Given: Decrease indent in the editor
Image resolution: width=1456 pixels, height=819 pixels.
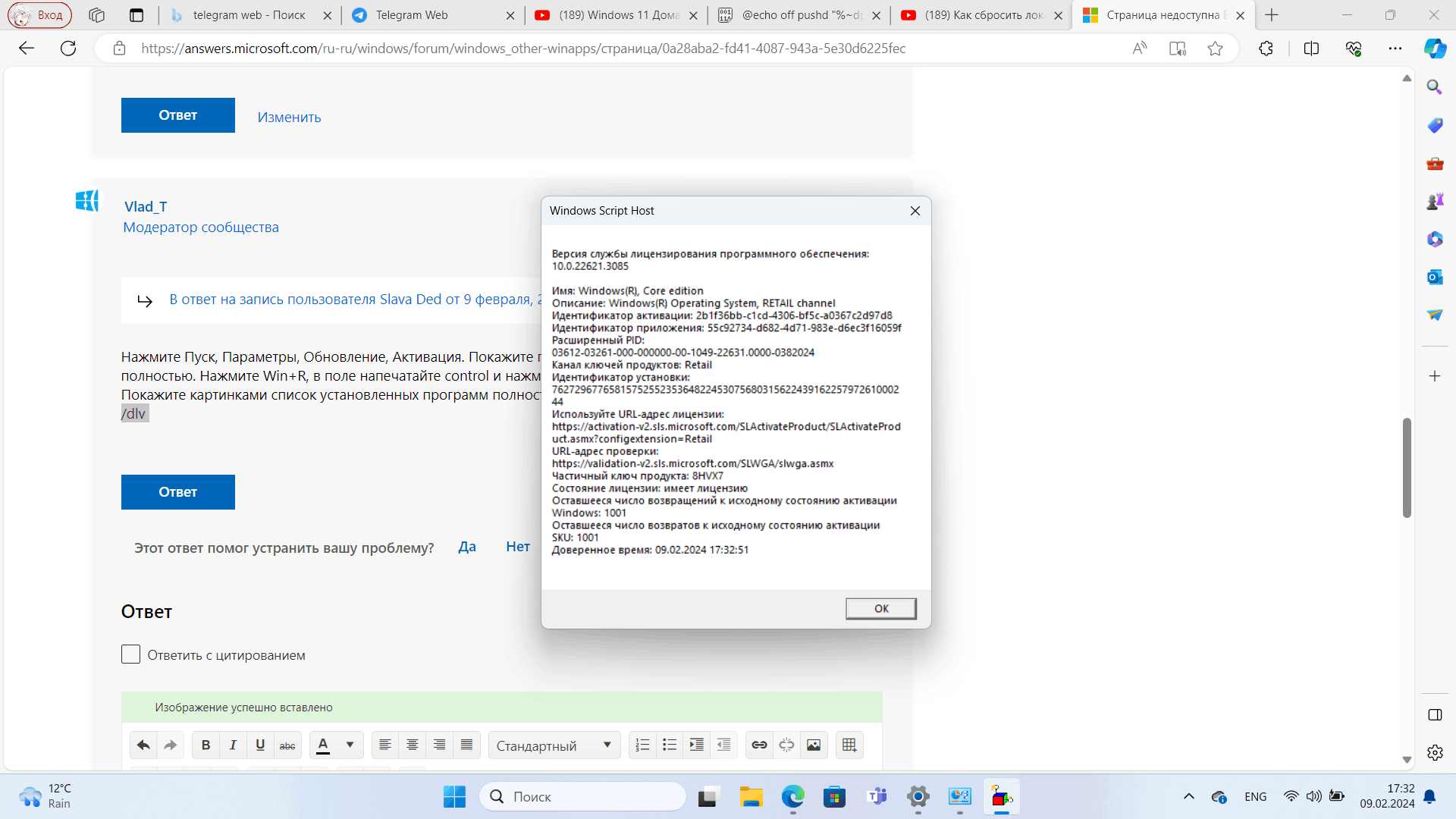Looking at the screenshot, I should click(724, 745).
